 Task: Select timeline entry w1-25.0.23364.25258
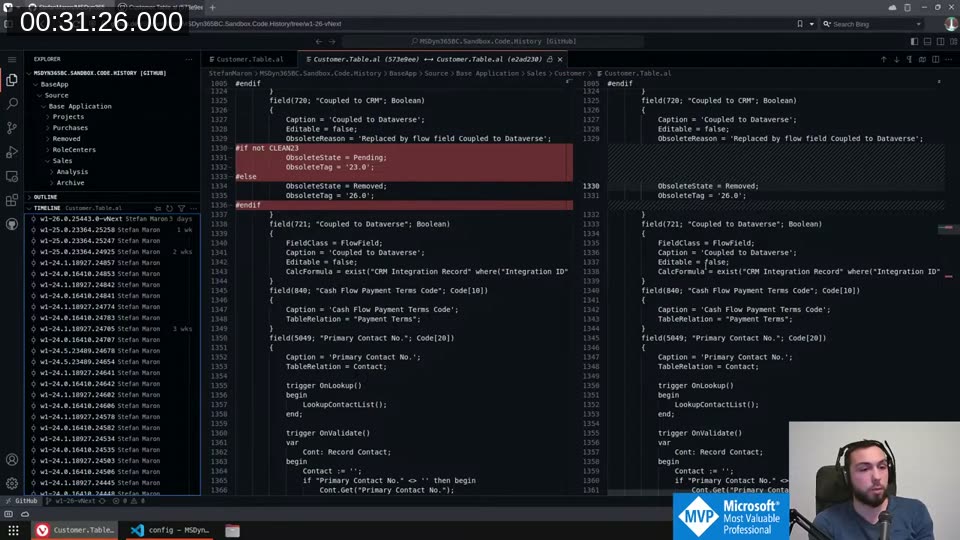[x=112, y=230]
